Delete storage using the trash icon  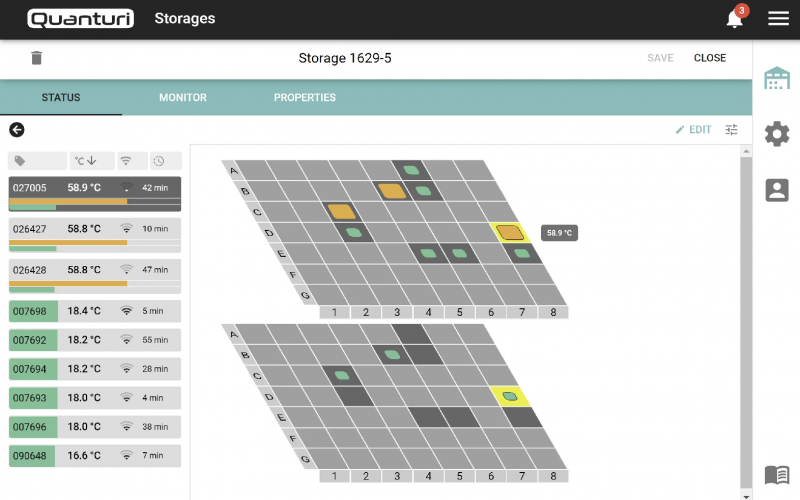click(37, 58)
